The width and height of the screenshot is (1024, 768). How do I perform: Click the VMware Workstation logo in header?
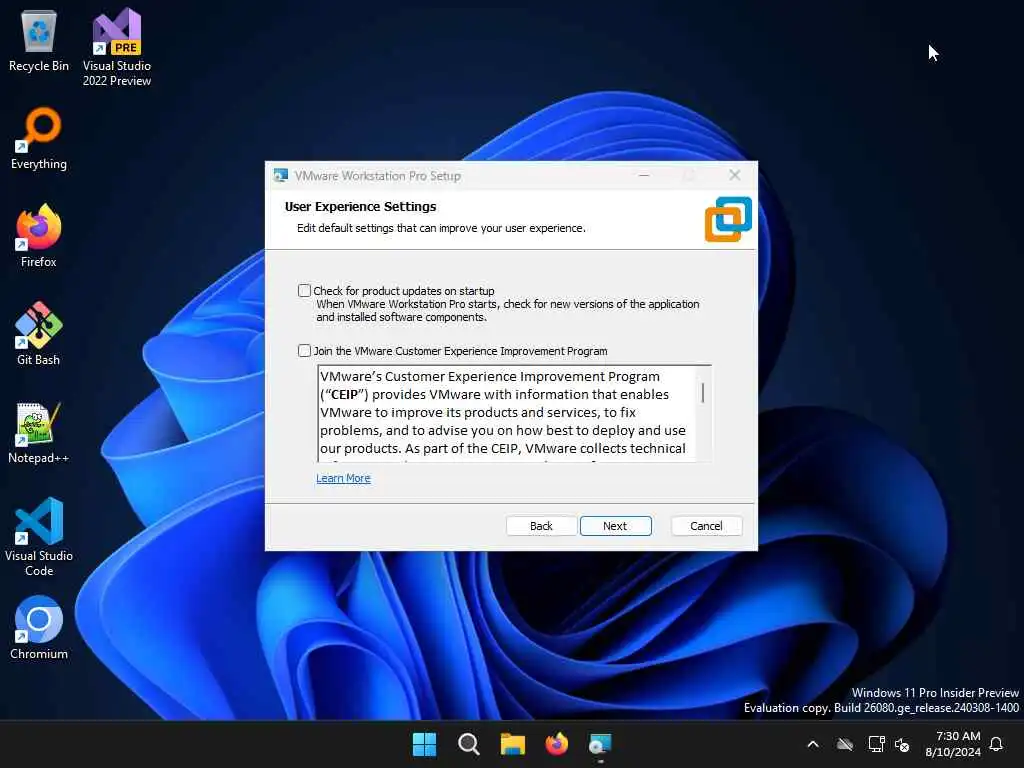[x=728, y=219]
